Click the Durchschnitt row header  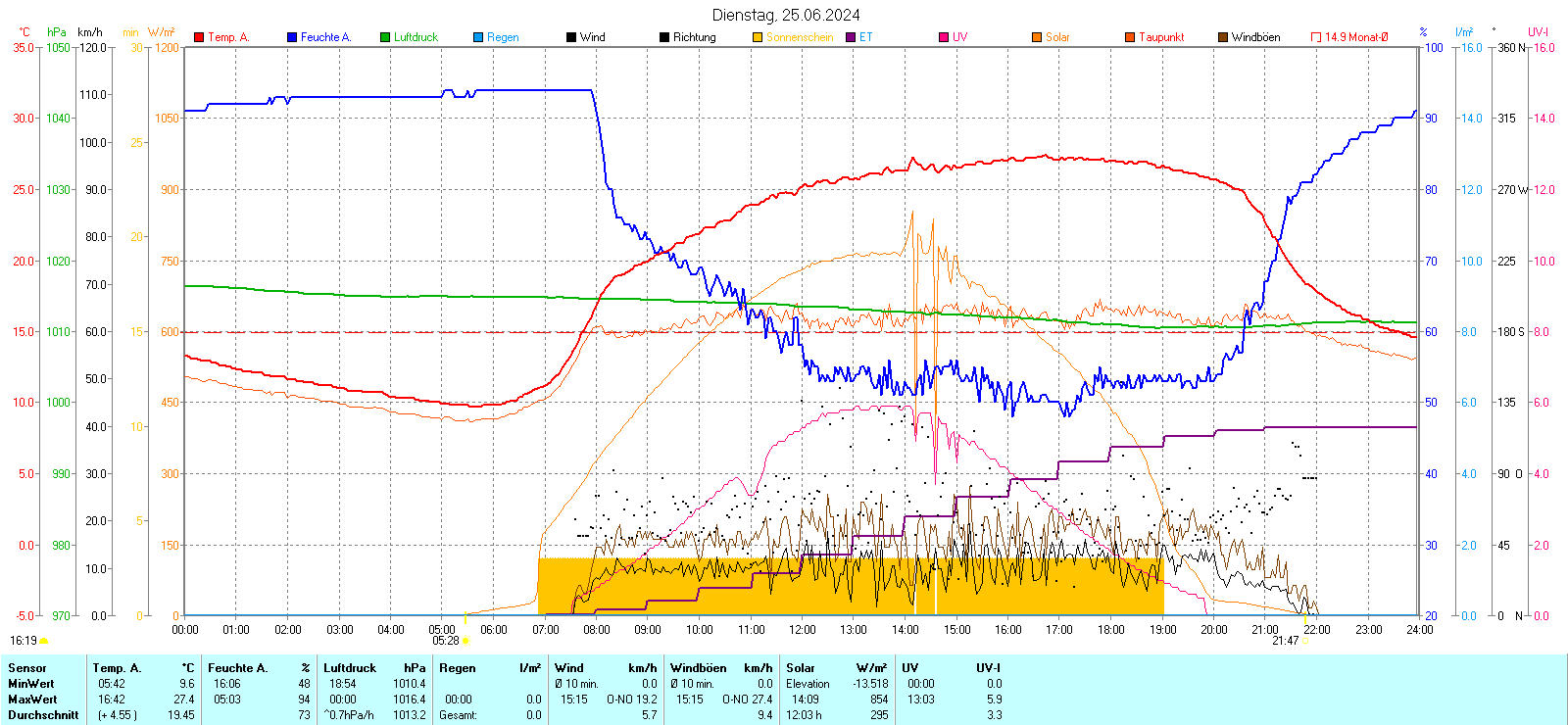coord(43,715)
